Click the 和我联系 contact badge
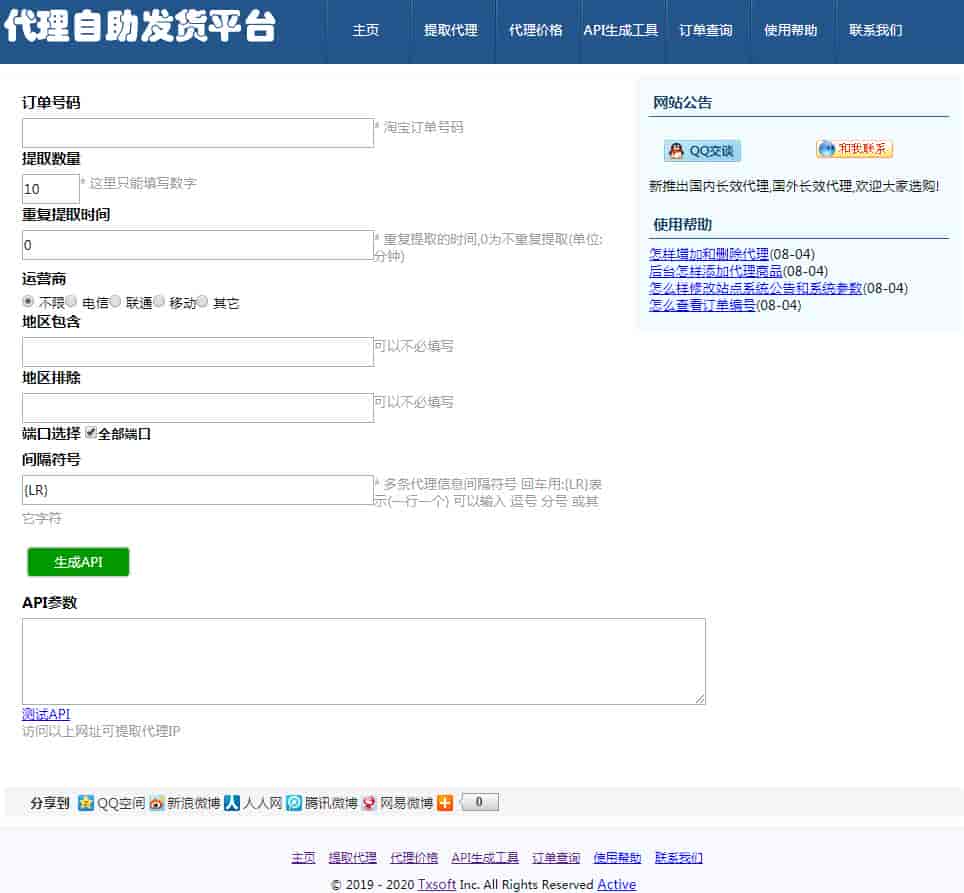The image size is (964, 893). pyautogui.click(x=854, y=149)
